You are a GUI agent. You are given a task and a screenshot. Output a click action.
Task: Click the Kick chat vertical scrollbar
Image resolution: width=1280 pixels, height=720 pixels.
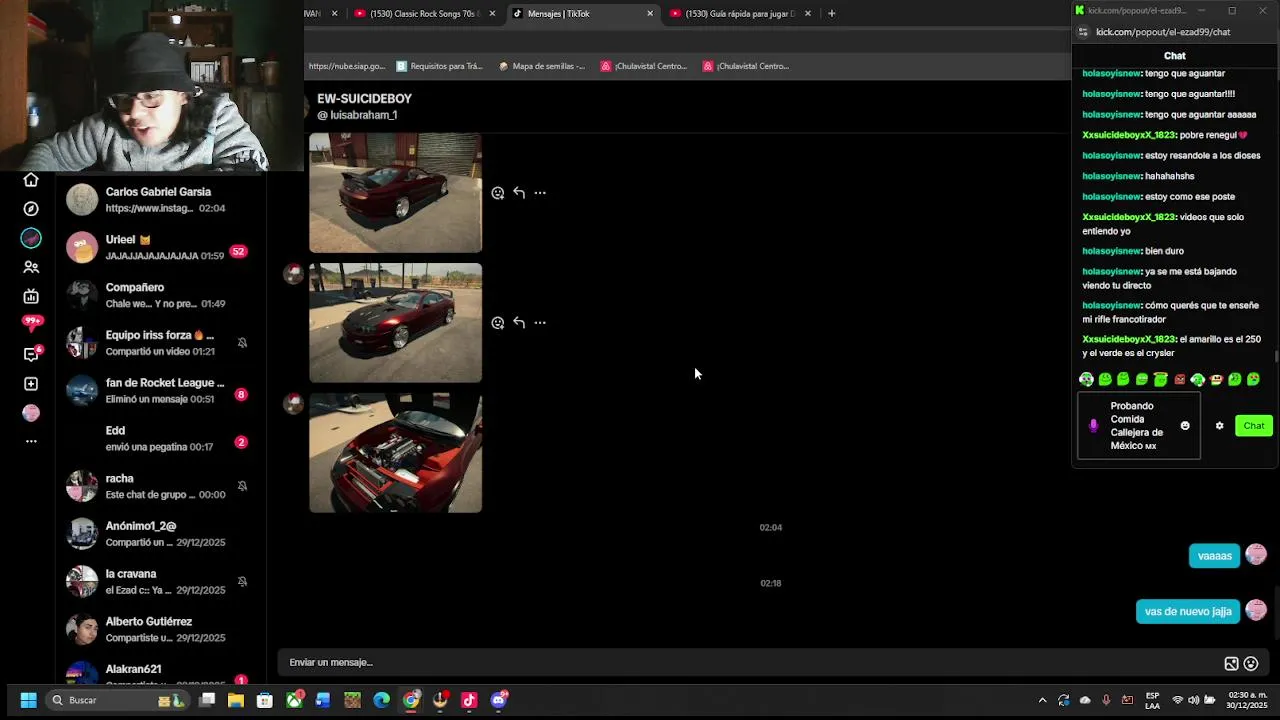tap(1276, 357)
